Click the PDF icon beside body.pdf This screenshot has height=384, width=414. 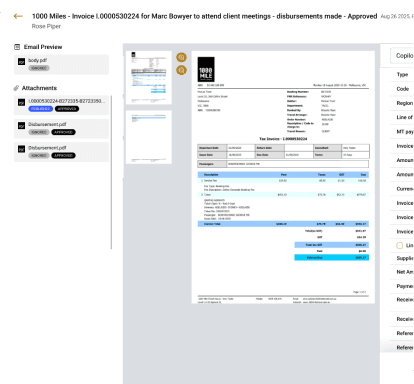(21, 62)
